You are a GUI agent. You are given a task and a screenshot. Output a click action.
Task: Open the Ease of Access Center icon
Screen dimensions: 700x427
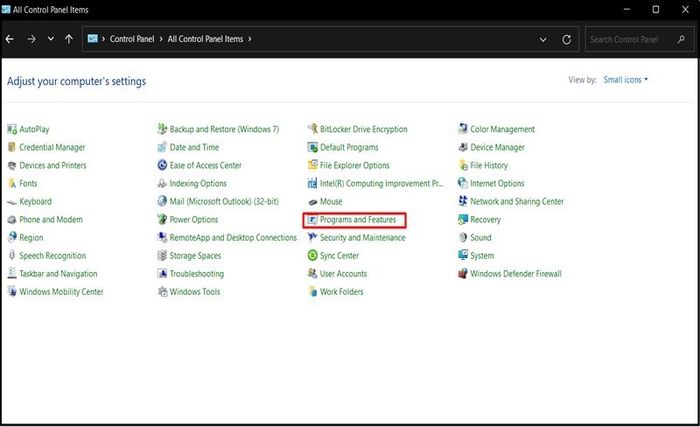click(162, 165)
